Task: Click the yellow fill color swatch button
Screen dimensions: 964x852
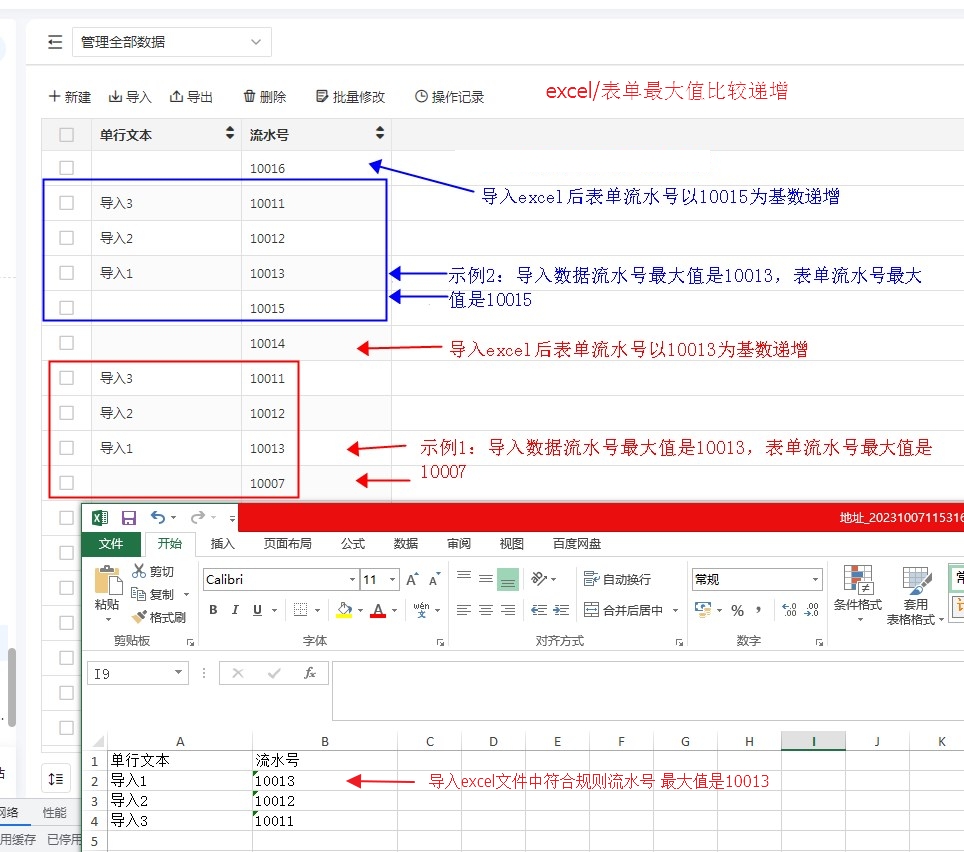Action: click(344, 610)
